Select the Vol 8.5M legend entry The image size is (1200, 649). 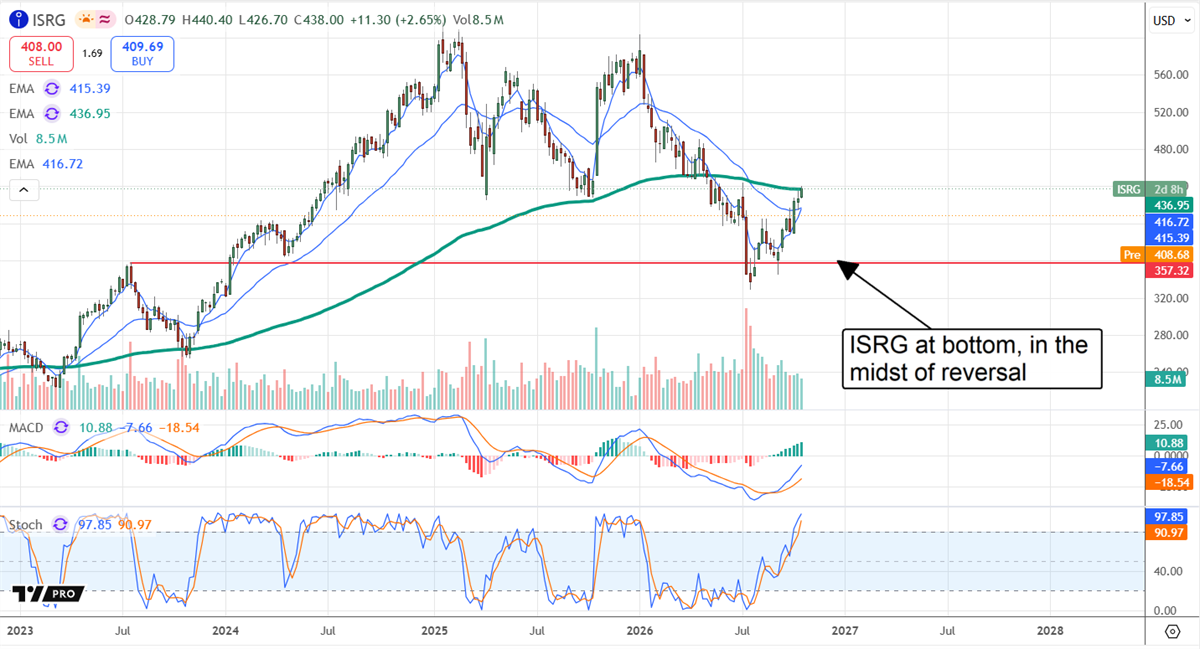(x=36, y=138)
